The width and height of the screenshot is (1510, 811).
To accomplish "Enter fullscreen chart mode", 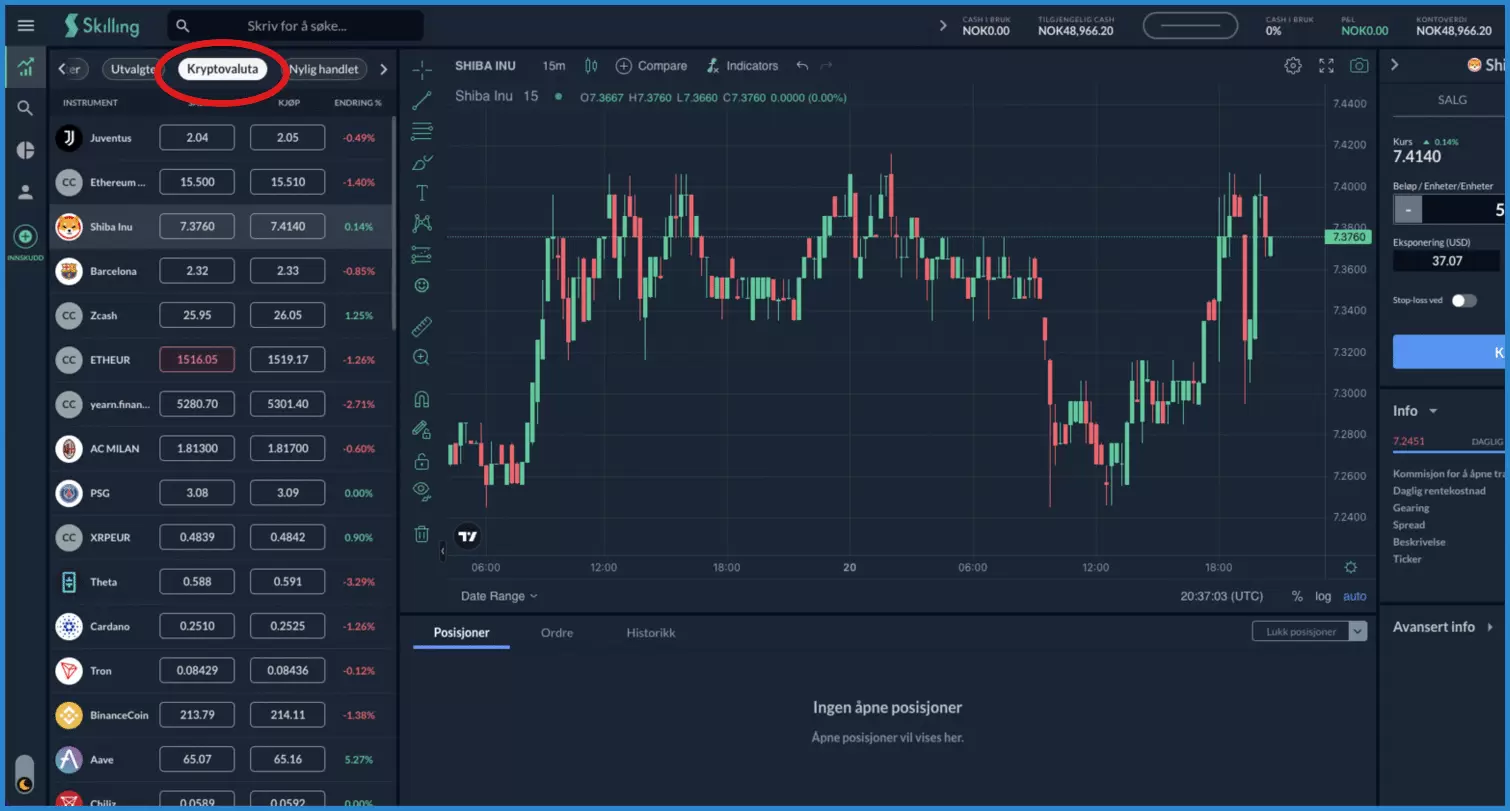I will 1326,66.
